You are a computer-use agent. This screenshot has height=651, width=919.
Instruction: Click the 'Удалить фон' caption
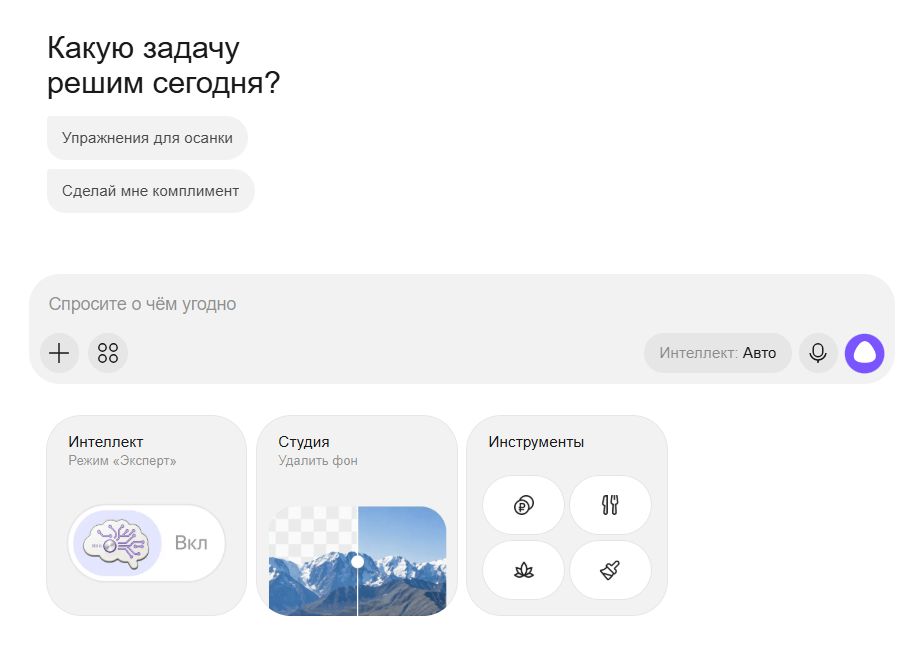coord(318,461)
